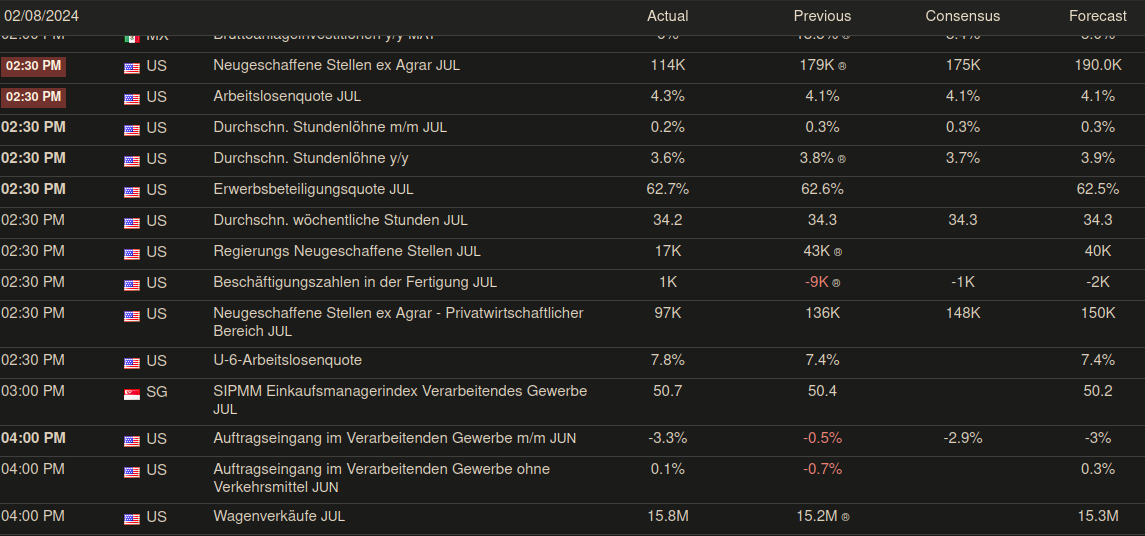Open the Erwerbsbeteiligungsquote JUL event

pyautogui.click(x=313, y=189)
